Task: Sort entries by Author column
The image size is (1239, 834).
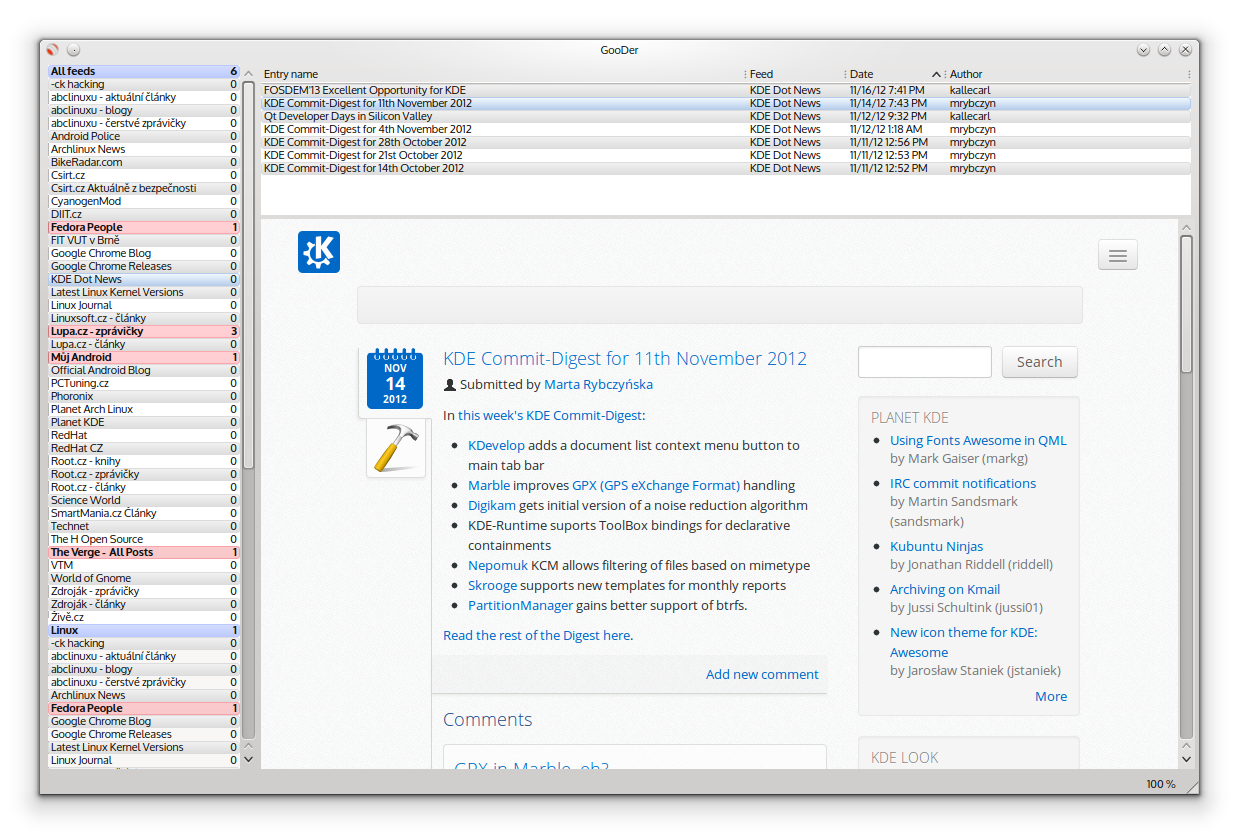Action: (x=1068, y=74)
